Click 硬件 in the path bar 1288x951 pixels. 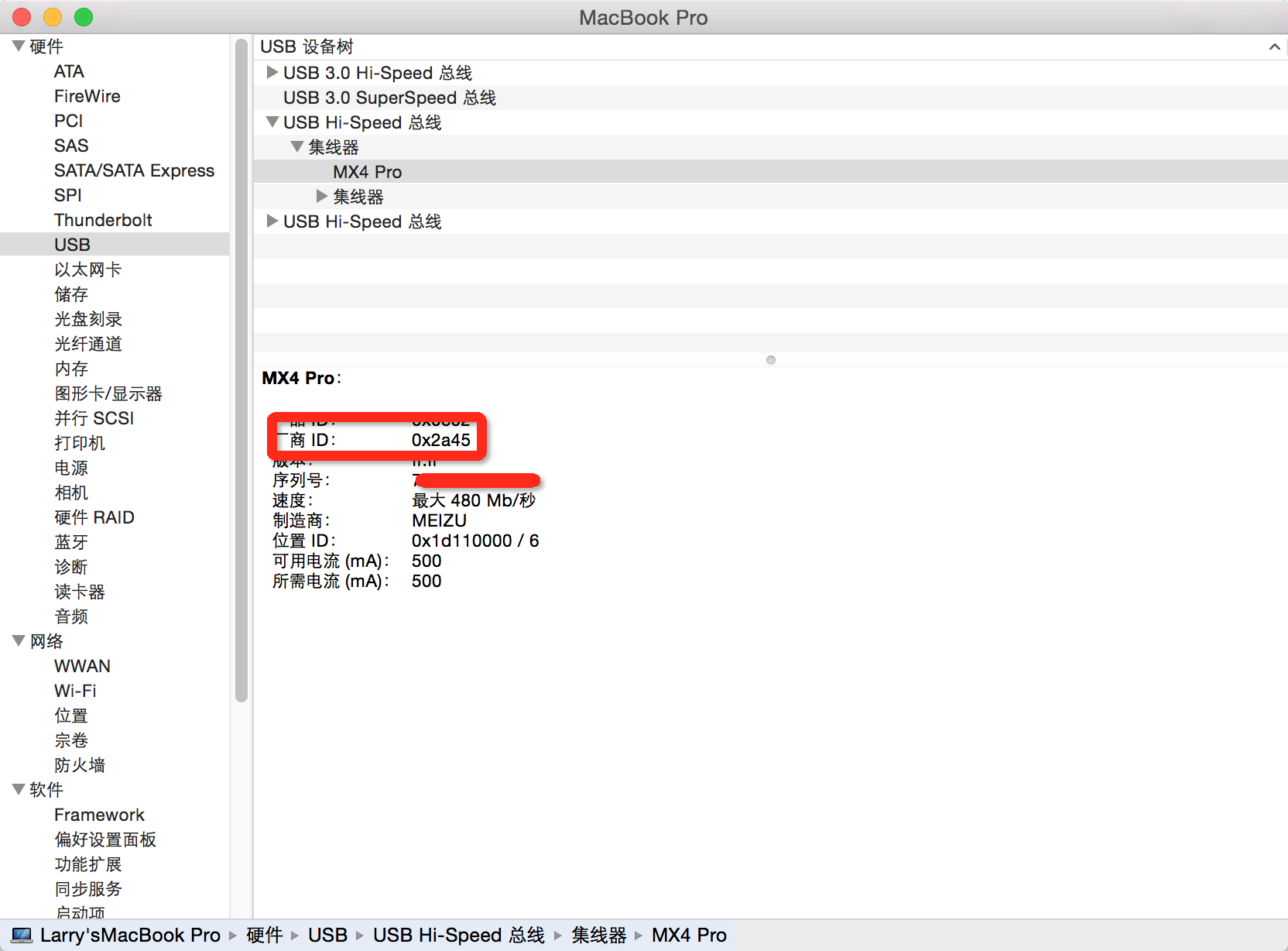pyautogui.click(x=264, y=936)
